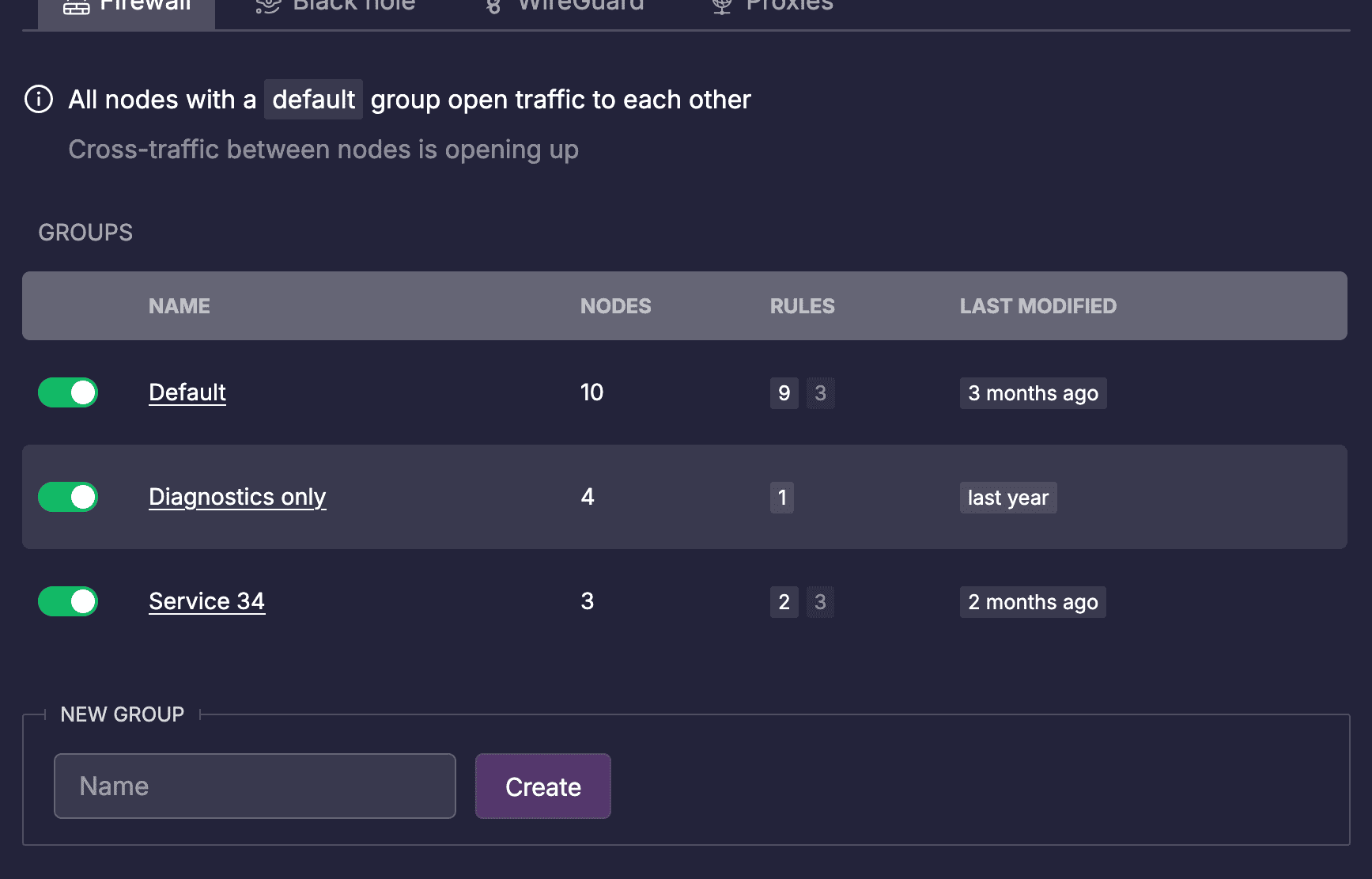
Task: Click the 9 rules badge for Default
Action: pyautogui.click(x=784, y=393)
